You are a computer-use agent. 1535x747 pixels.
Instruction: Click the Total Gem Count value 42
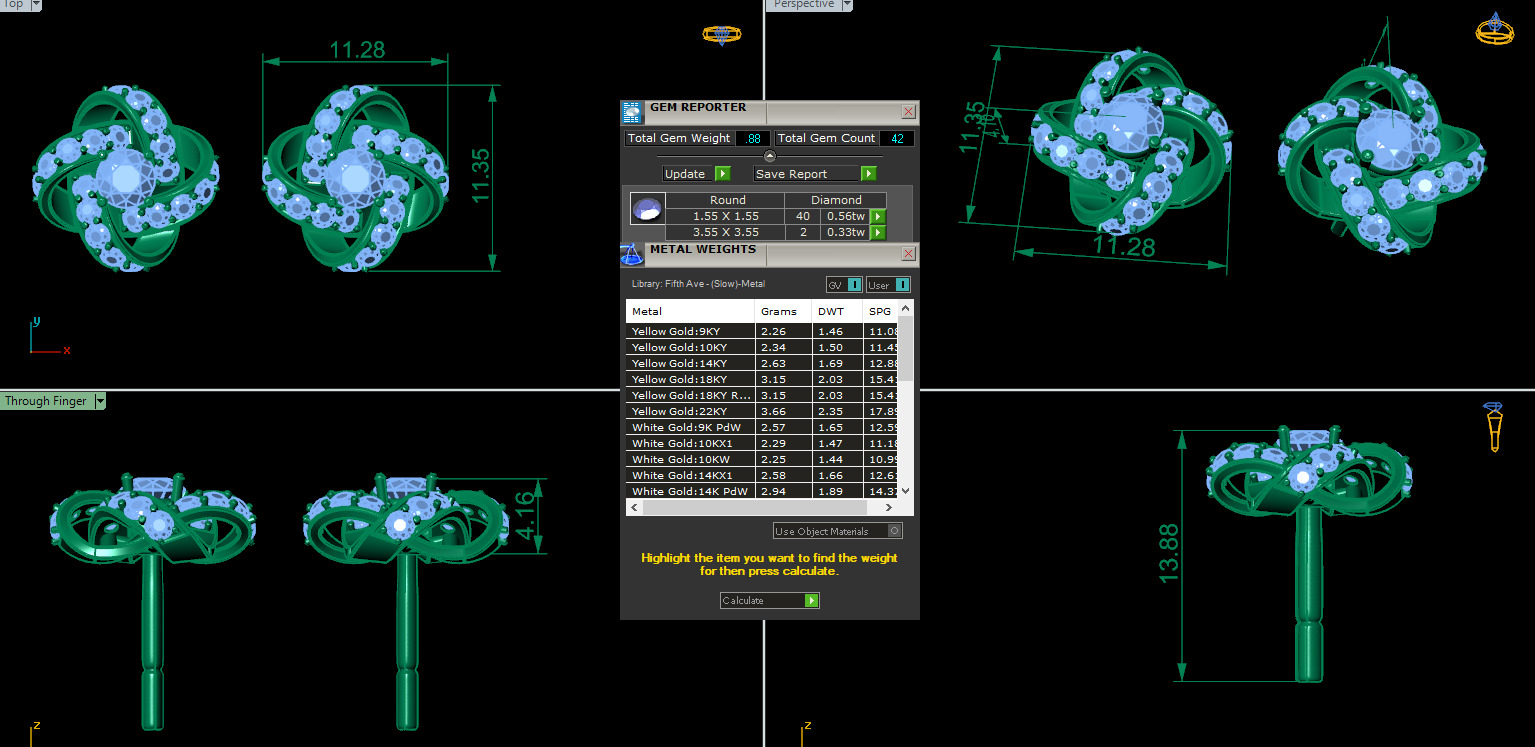coord(897,138)
